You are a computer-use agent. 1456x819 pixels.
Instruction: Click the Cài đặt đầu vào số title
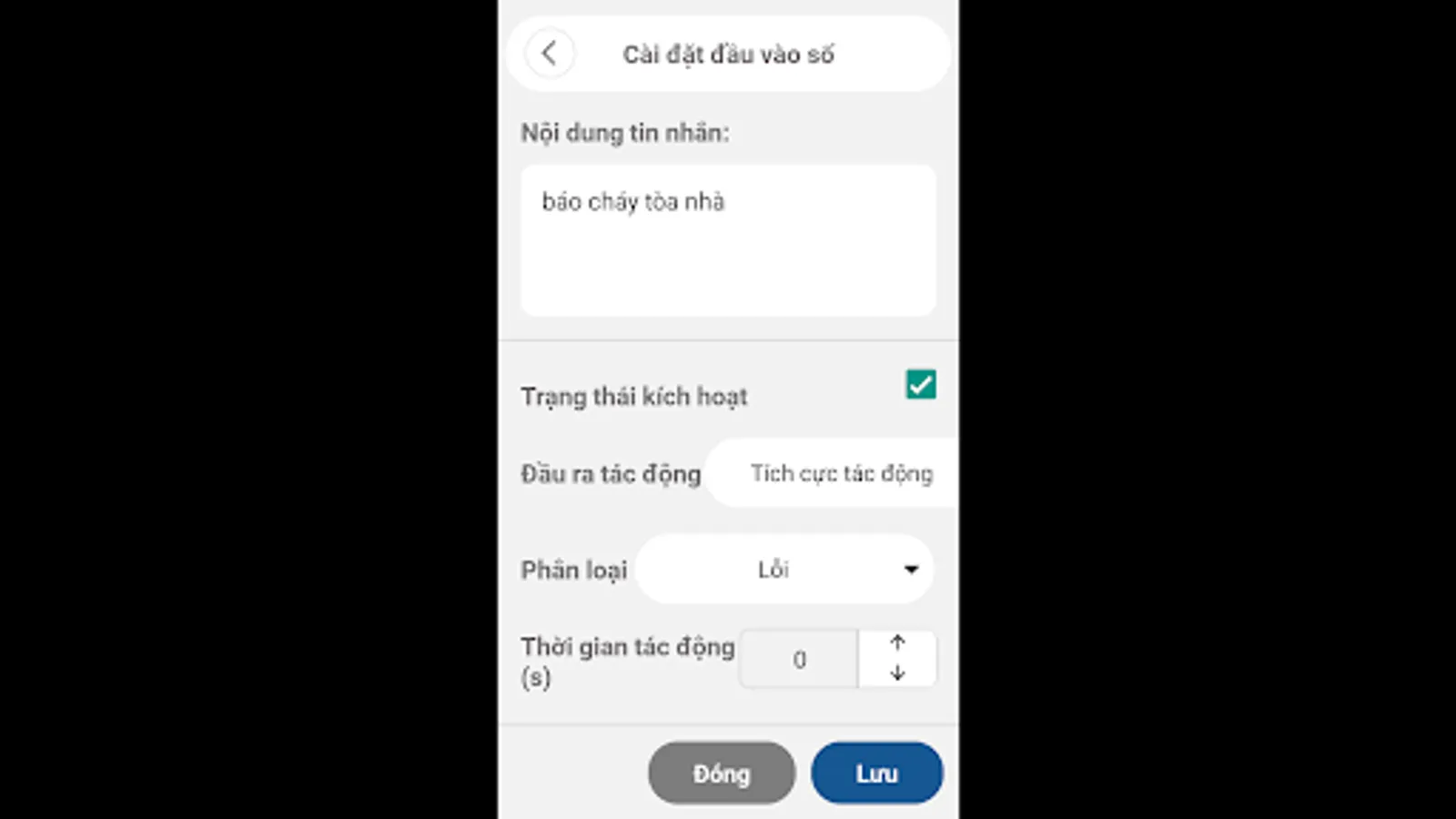pos(728,55)
